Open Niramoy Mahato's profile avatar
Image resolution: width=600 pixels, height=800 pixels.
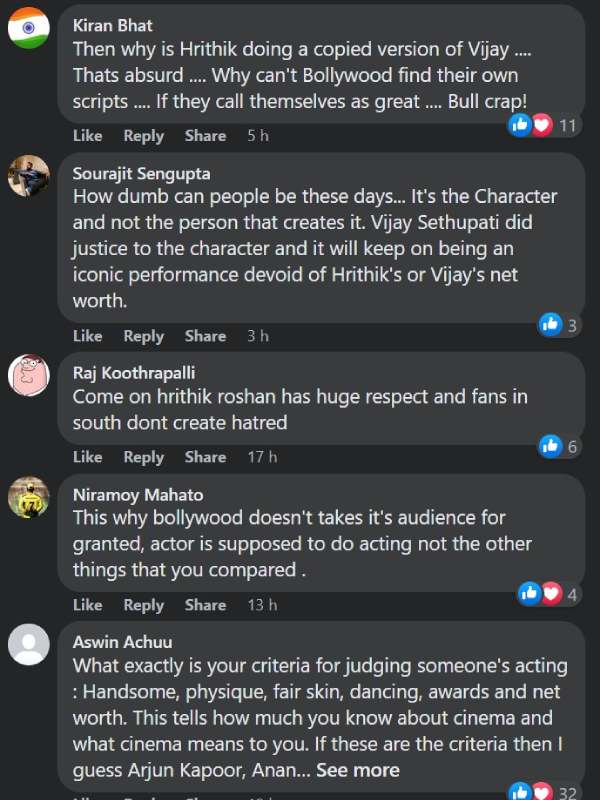coord(29,497)
